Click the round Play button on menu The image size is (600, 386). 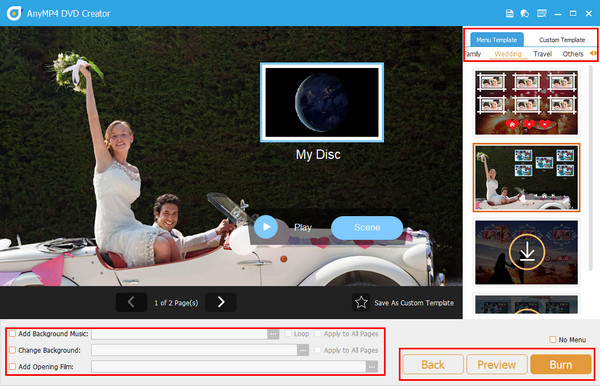pos(266,227)
